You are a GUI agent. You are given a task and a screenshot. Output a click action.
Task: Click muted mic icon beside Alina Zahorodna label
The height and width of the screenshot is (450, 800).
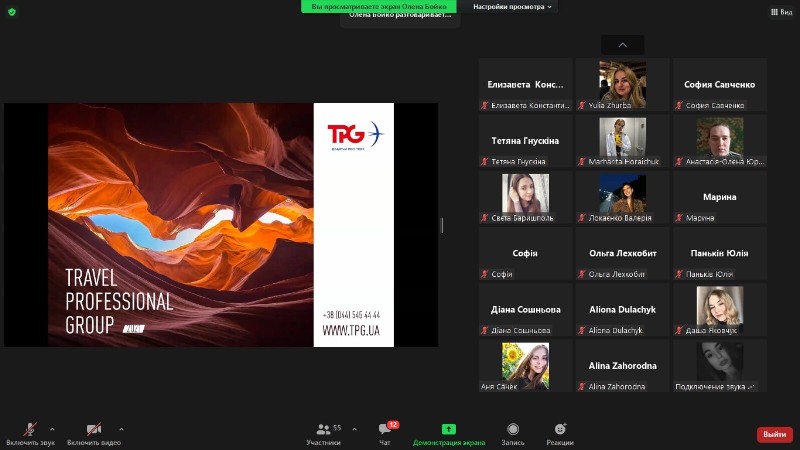pos(582,386)
